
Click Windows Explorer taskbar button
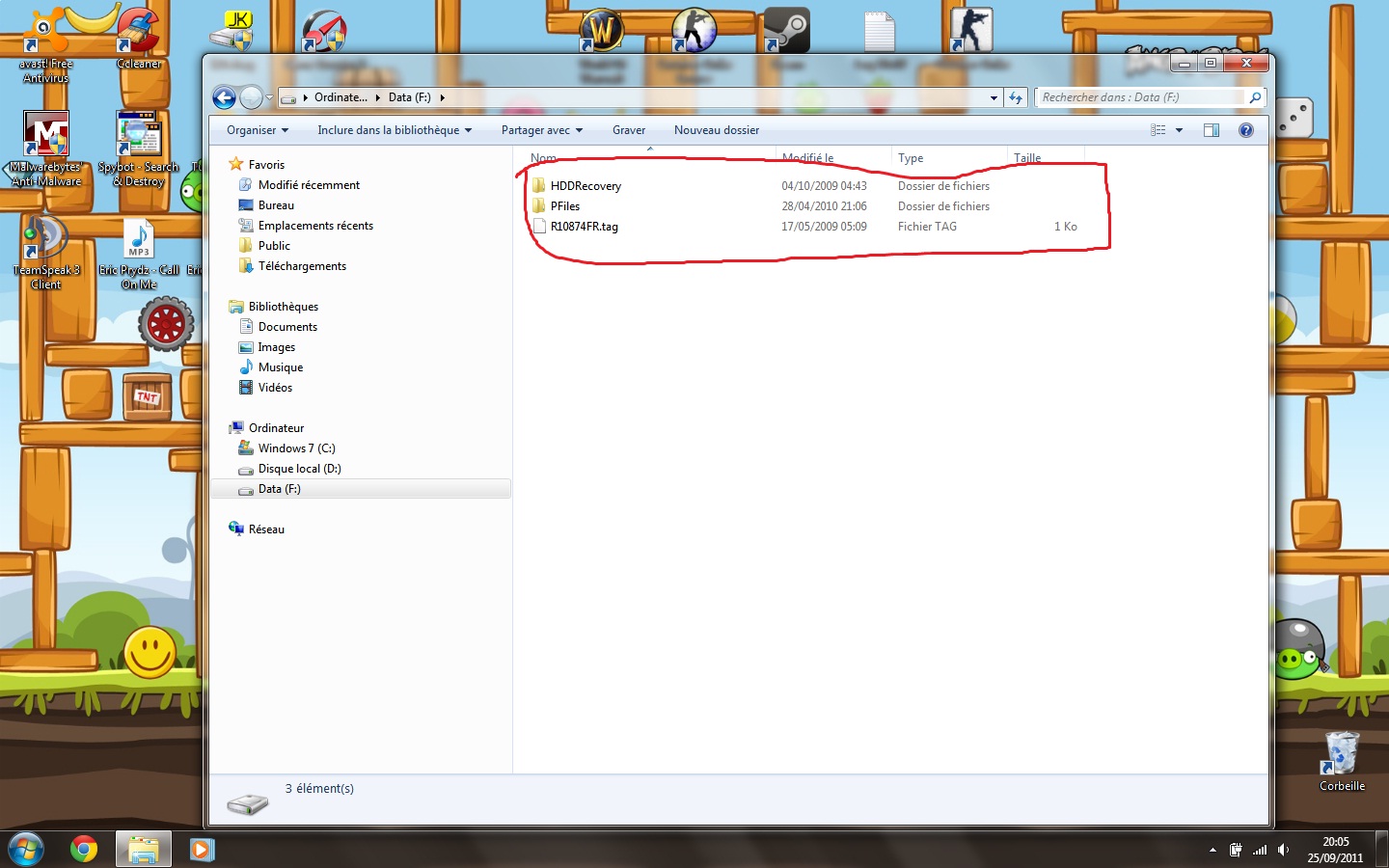coord(144,849)
